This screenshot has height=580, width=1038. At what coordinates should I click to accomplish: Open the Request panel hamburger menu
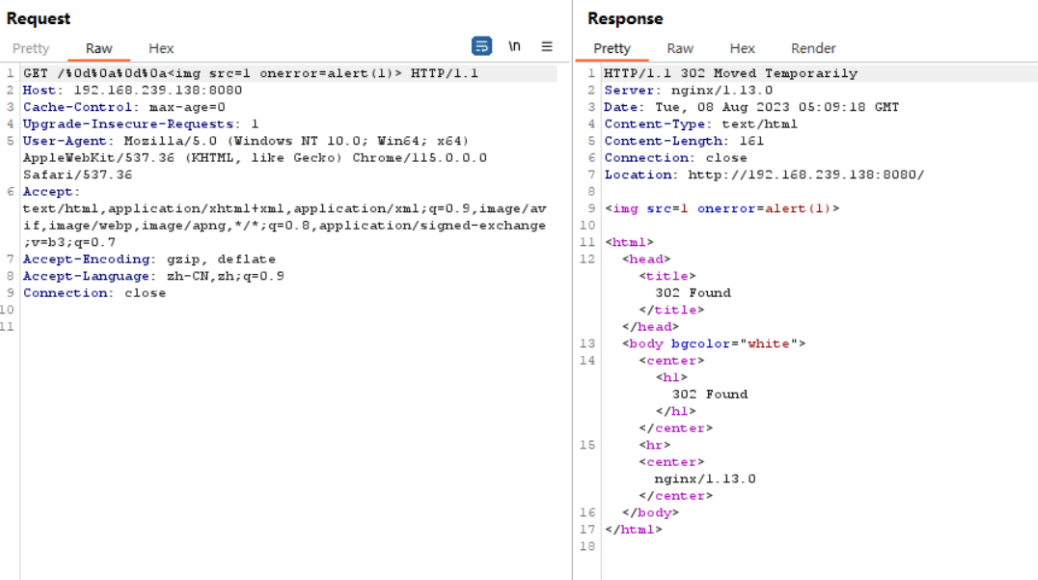[547, 46]
